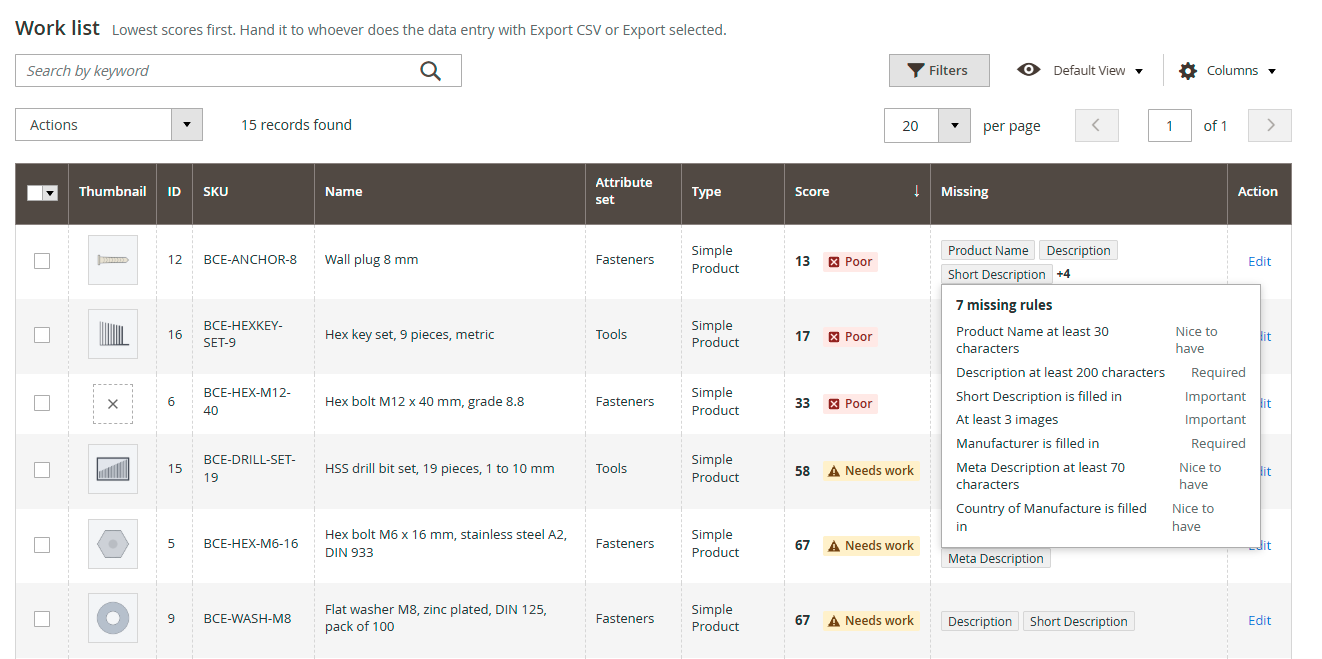This screenshot has width=1322, height=659.
Task: Click the placeholder thumbnail for BCE-HEX-M12-40
Action: 113,404
